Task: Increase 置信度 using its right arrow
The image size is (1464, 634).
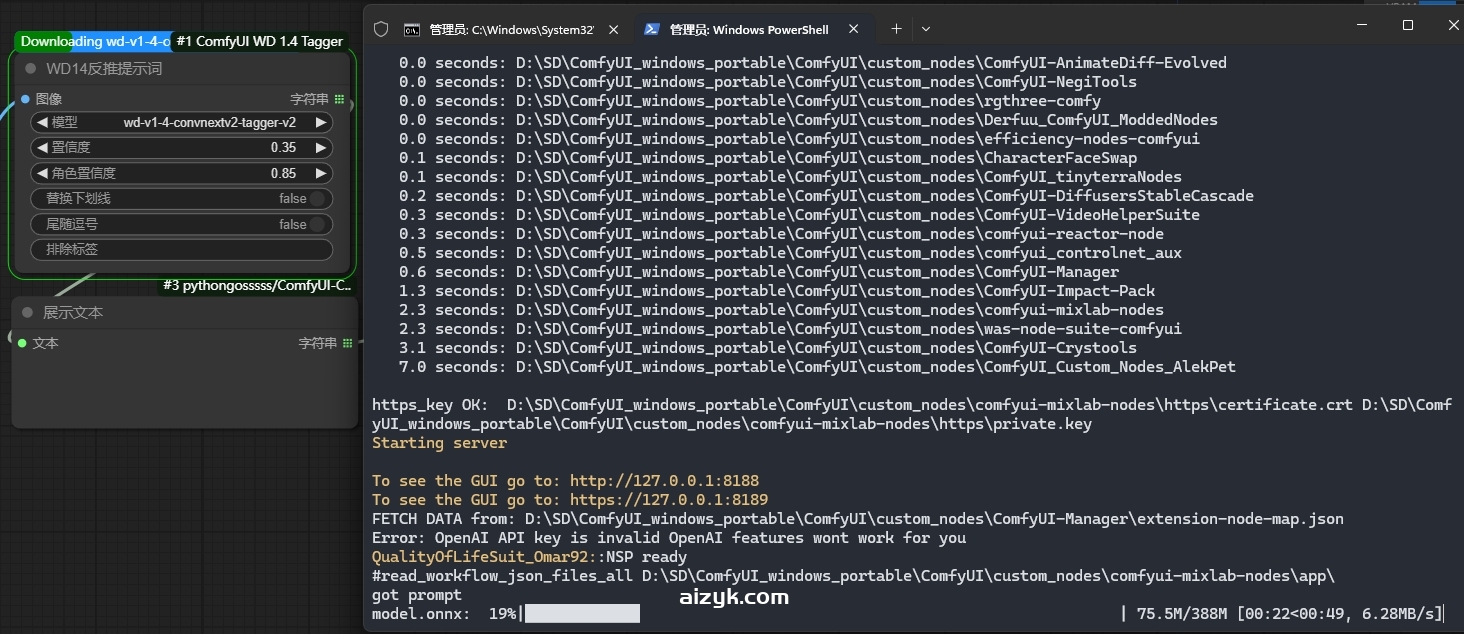Action: [x=321, y=147]
